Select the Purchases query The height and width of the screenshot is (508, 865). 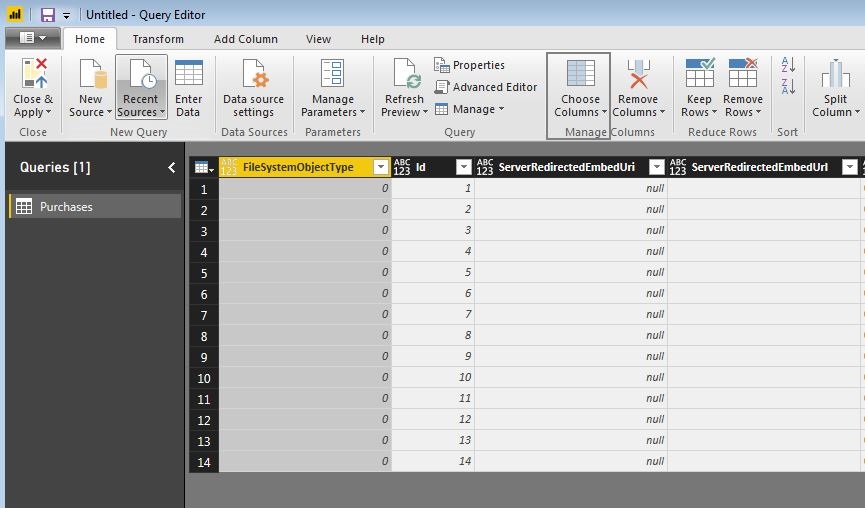pyautogui.click(x=66, y=207)
